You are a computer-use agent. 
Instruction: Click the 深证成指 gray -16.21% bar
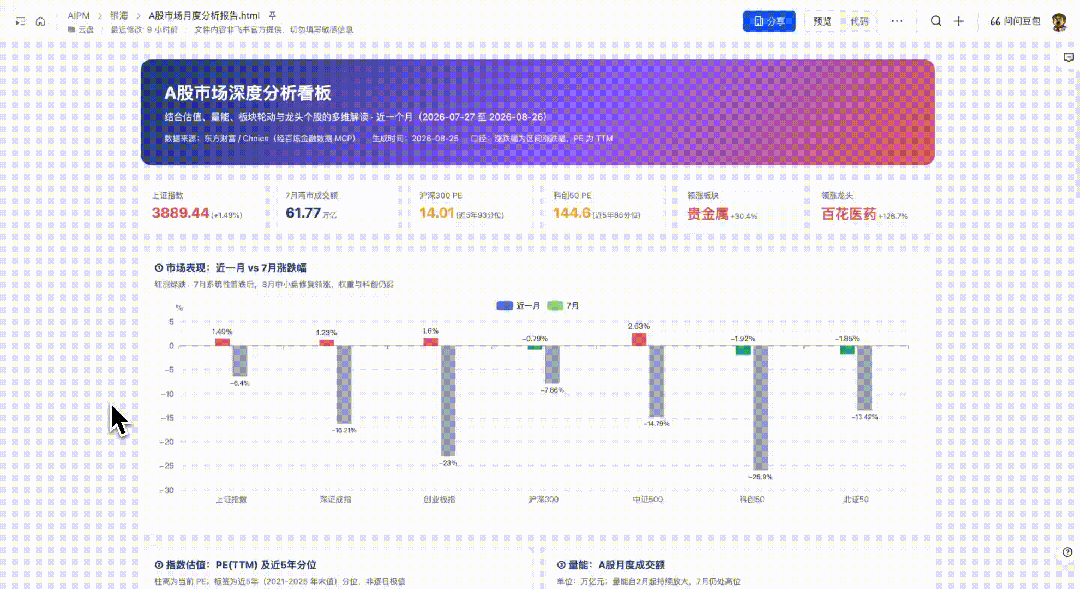344,384
